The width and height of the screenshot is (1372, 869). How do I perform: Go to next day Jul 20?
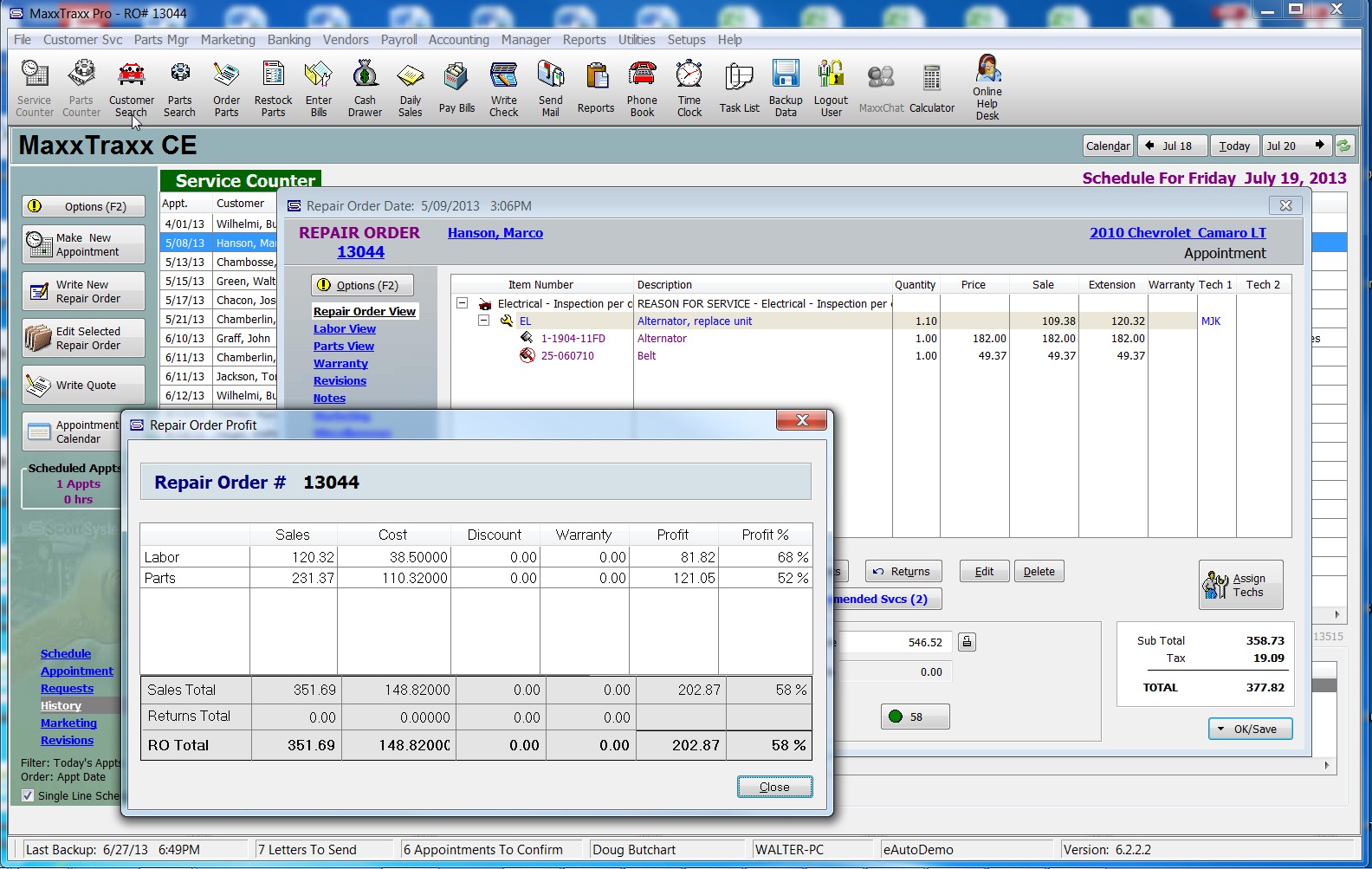pyautogui.click(x=1296, y=146)
